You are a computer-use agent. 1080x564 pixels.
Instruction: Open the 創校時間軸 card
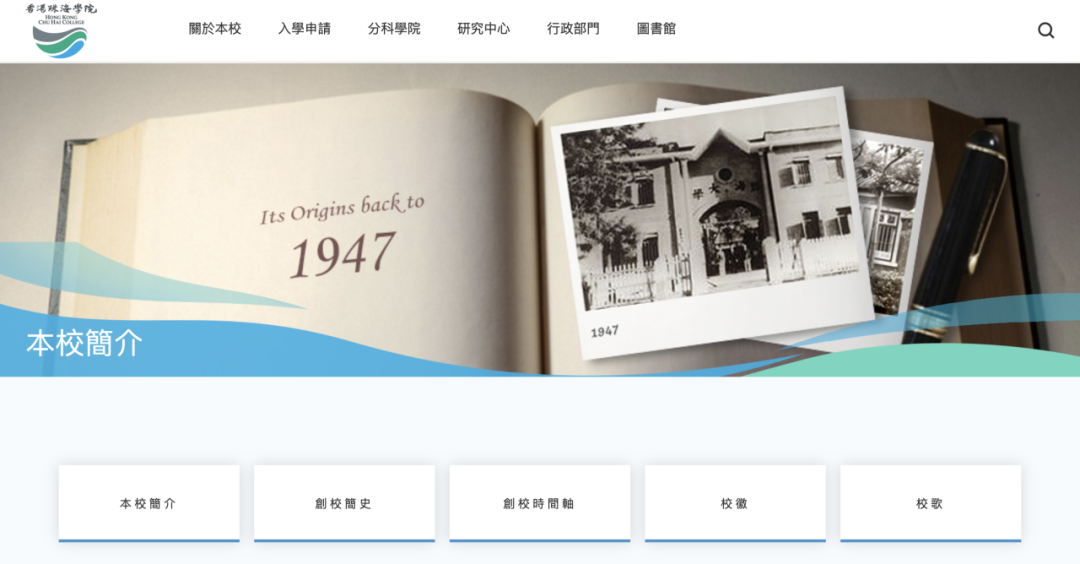click(x=539, y=503)
